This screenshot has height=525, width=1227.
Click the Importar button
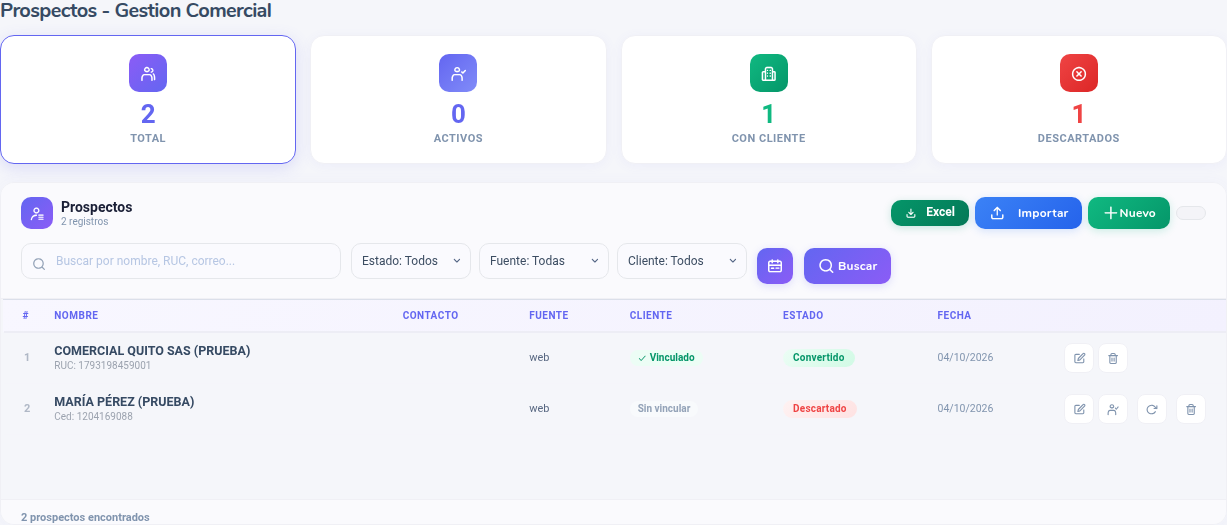pos(1028,213)
